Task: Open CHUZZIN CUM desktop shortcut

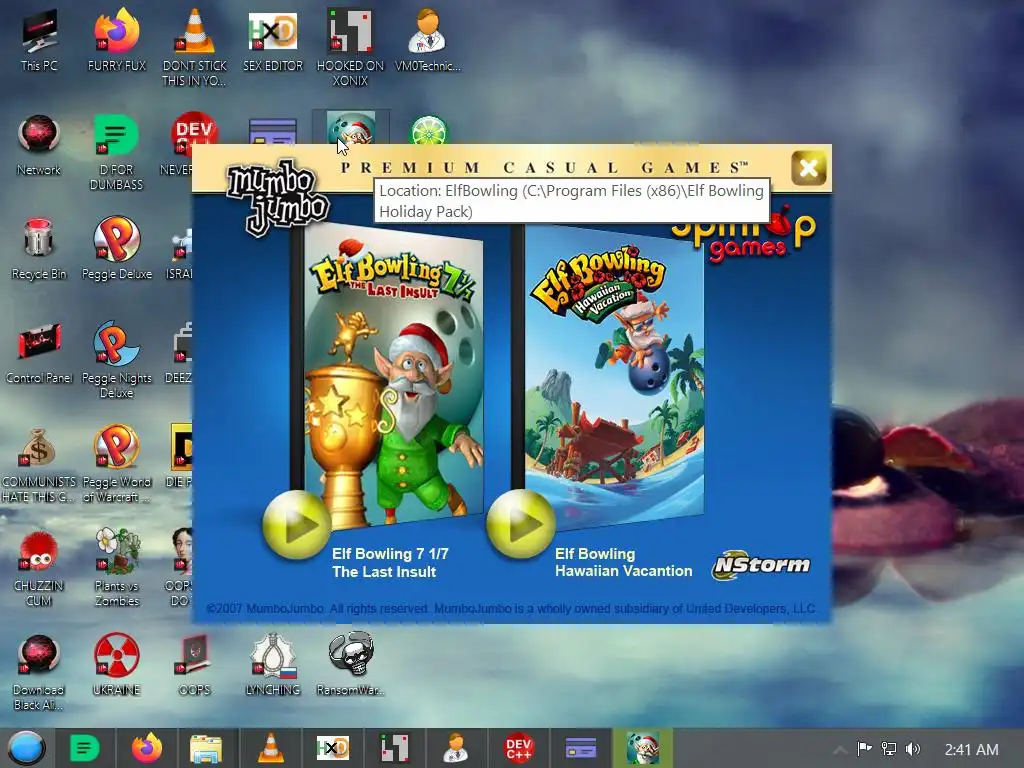Action: (39, 568)
